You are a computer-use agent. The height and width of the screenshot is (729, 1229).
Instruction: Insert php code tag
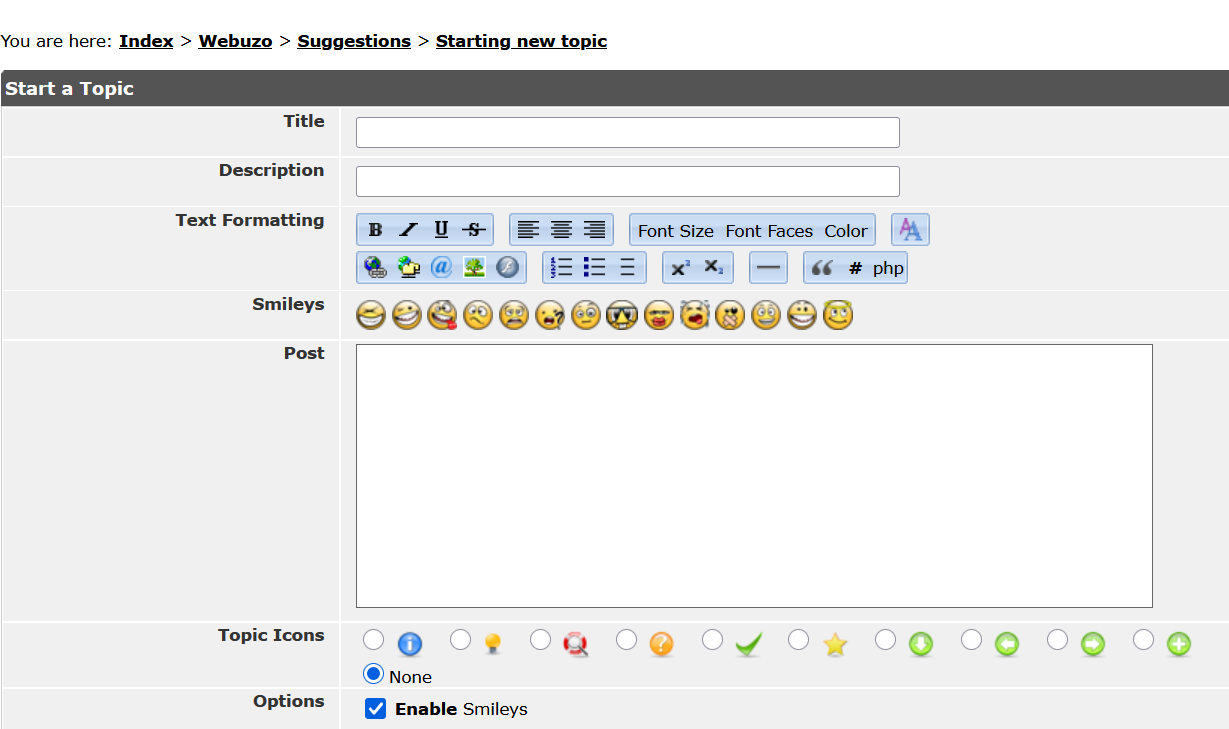click(x=888, y=268)
